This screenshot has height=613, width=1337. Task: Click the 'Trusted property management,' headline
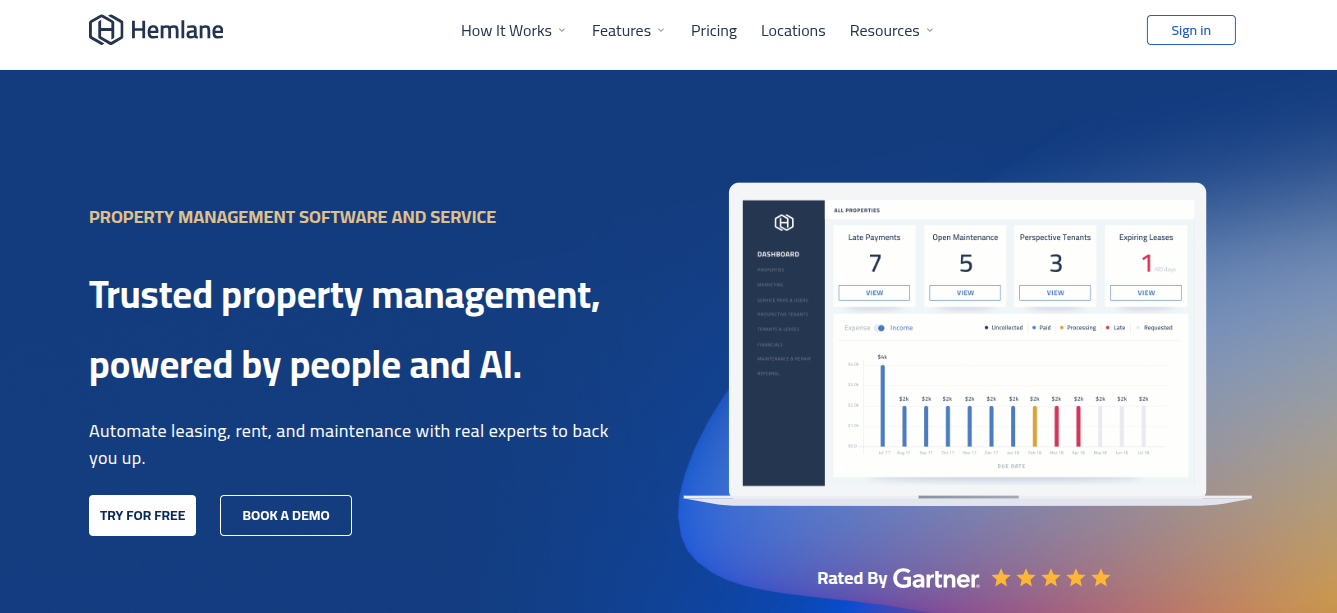pyautogui.click(x=344, y=295)
